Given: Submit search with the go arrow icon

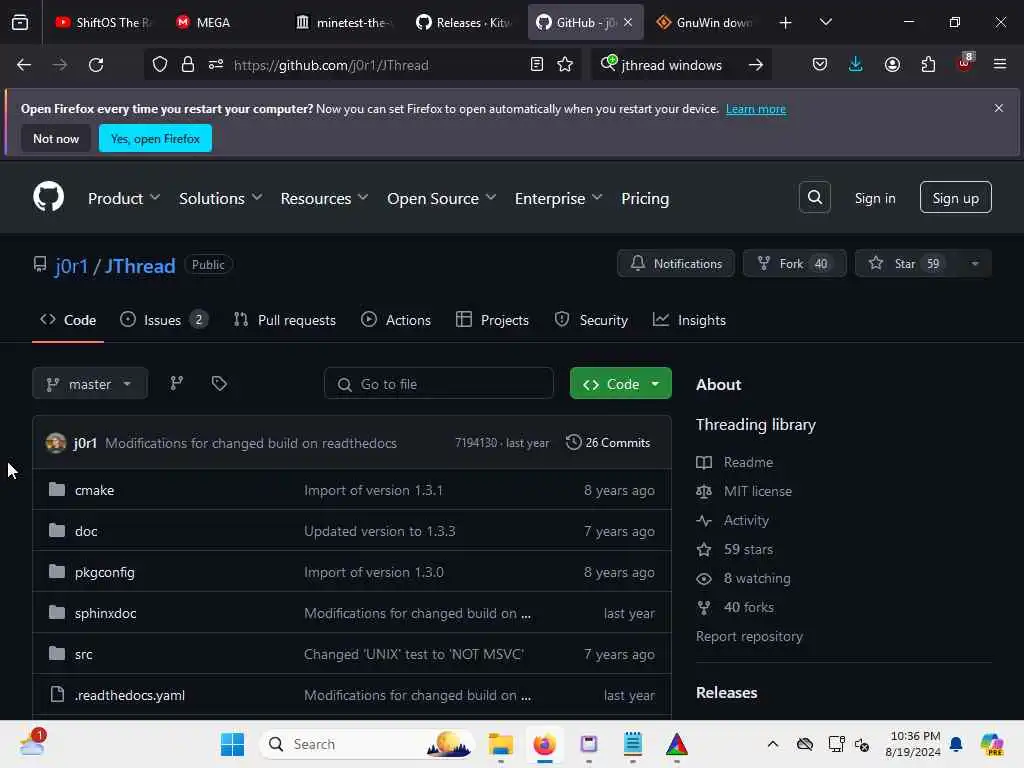Looking at the screenshot, I should (x=756, y=65).
